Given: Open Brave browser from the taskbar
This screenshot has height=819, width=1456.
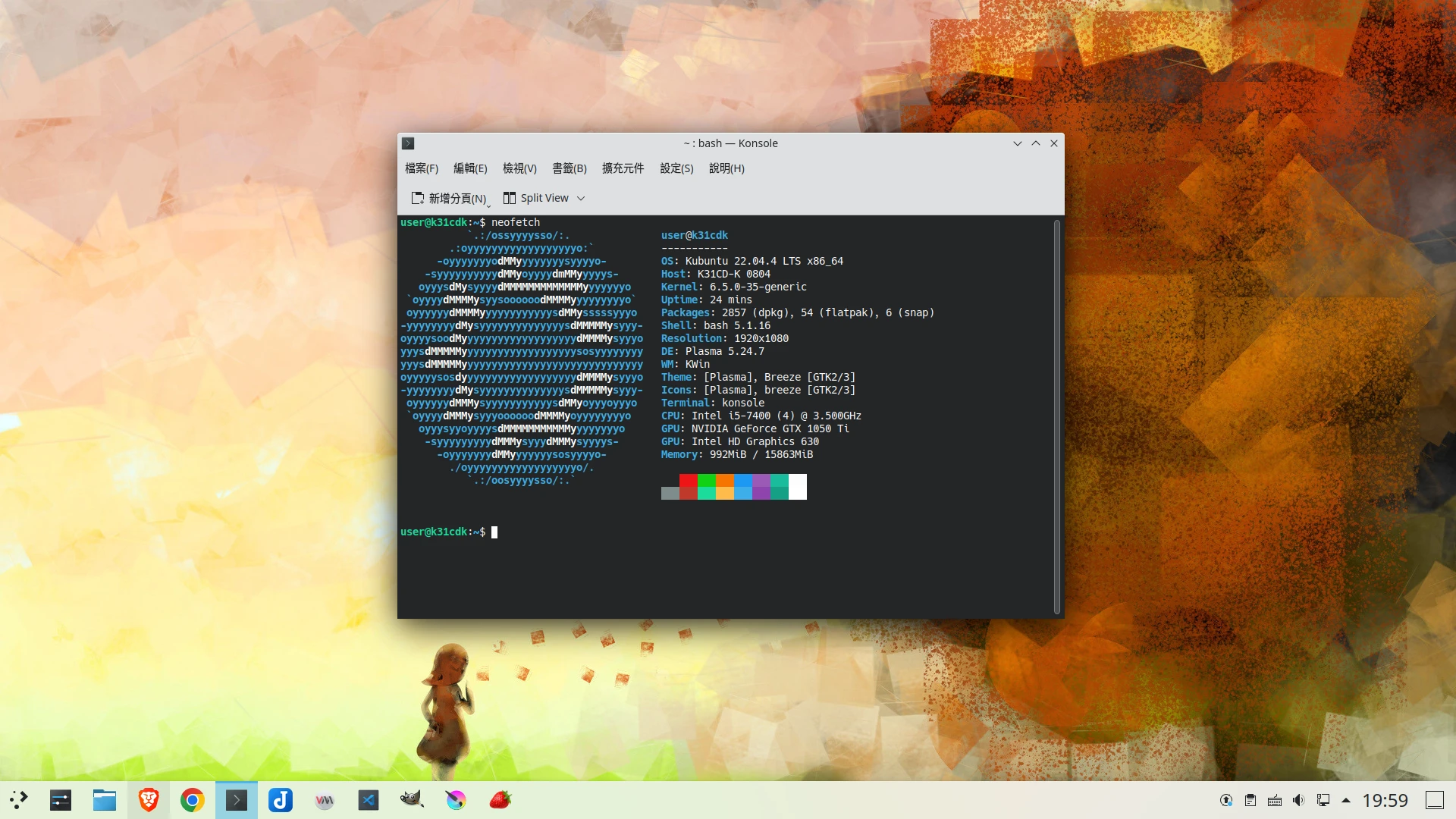Looking at the screenshot, I should [149, 800].
